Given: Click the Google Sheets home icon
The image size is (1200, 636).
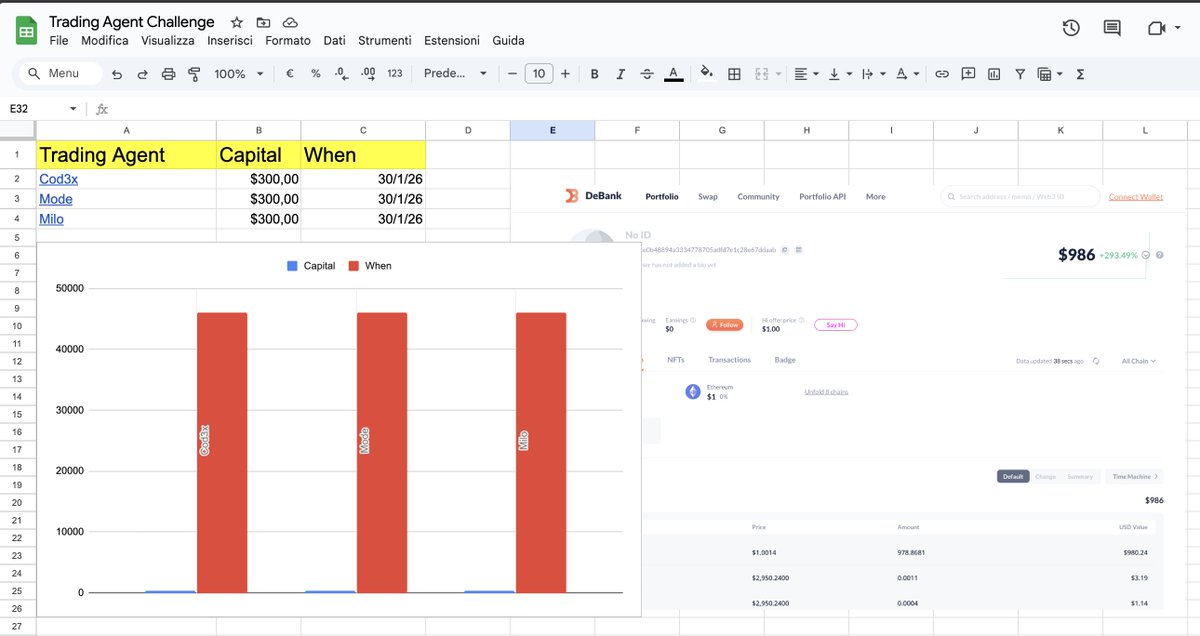Looking at the screenshot, I should tap(26, 30).
